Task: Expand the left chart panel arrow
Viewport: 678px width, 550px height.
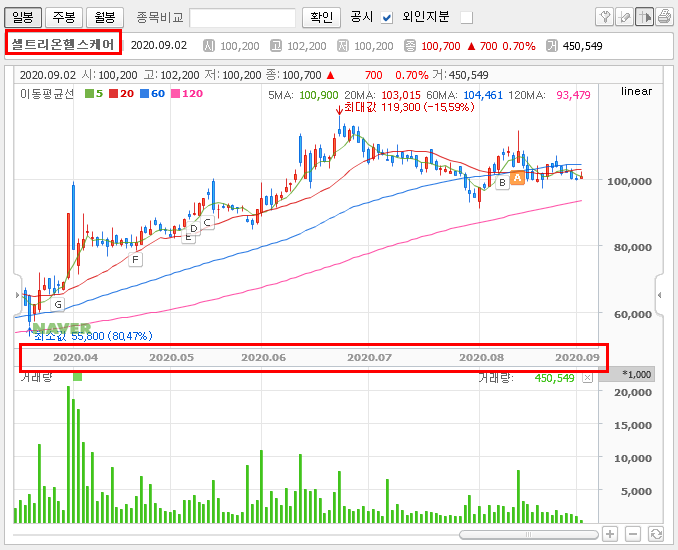Action: 17,295
